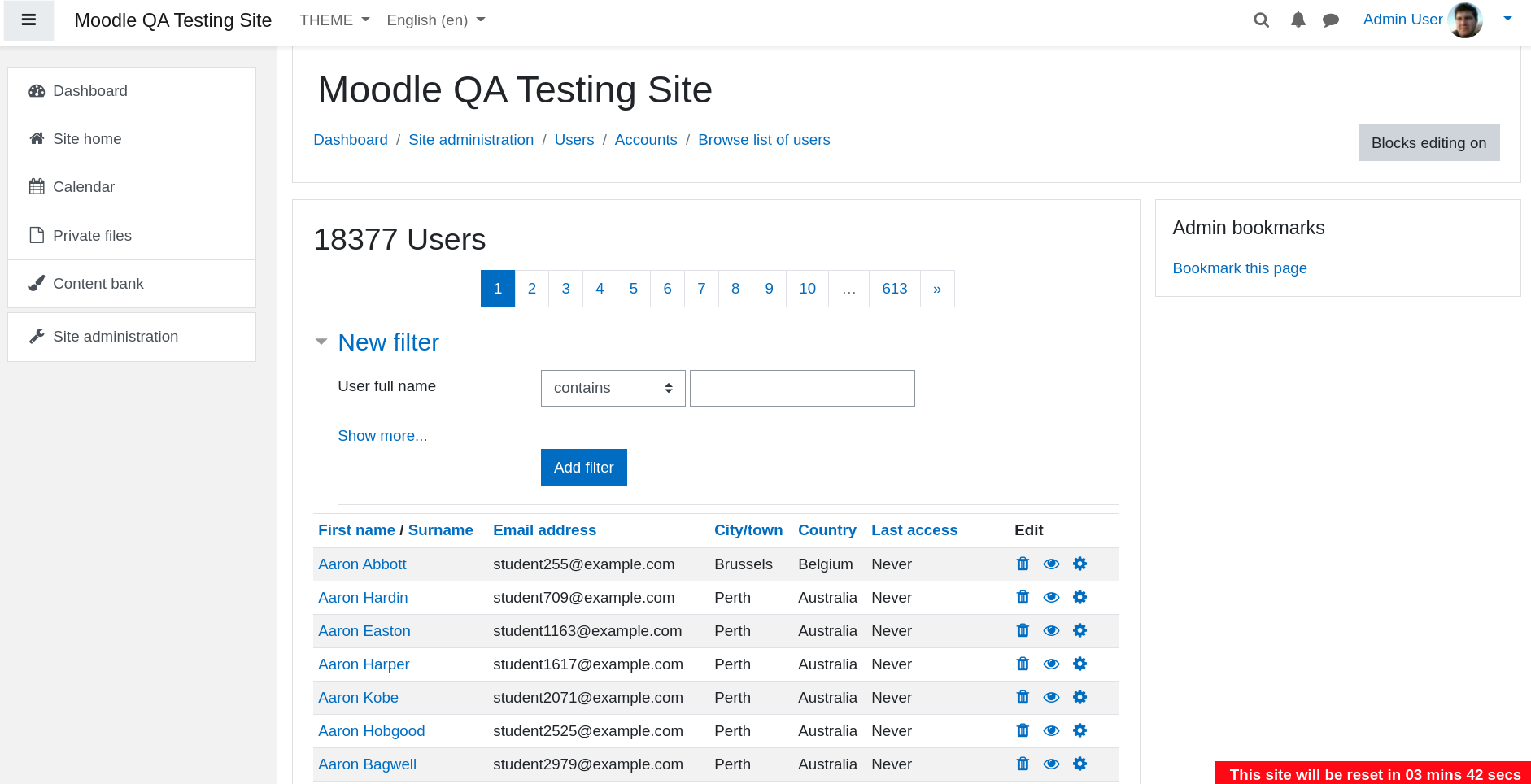Image resolution: width=1531 pixels, height=784 pixels.
Task: Click Admin User profile picture
Action: point(1465,20)
